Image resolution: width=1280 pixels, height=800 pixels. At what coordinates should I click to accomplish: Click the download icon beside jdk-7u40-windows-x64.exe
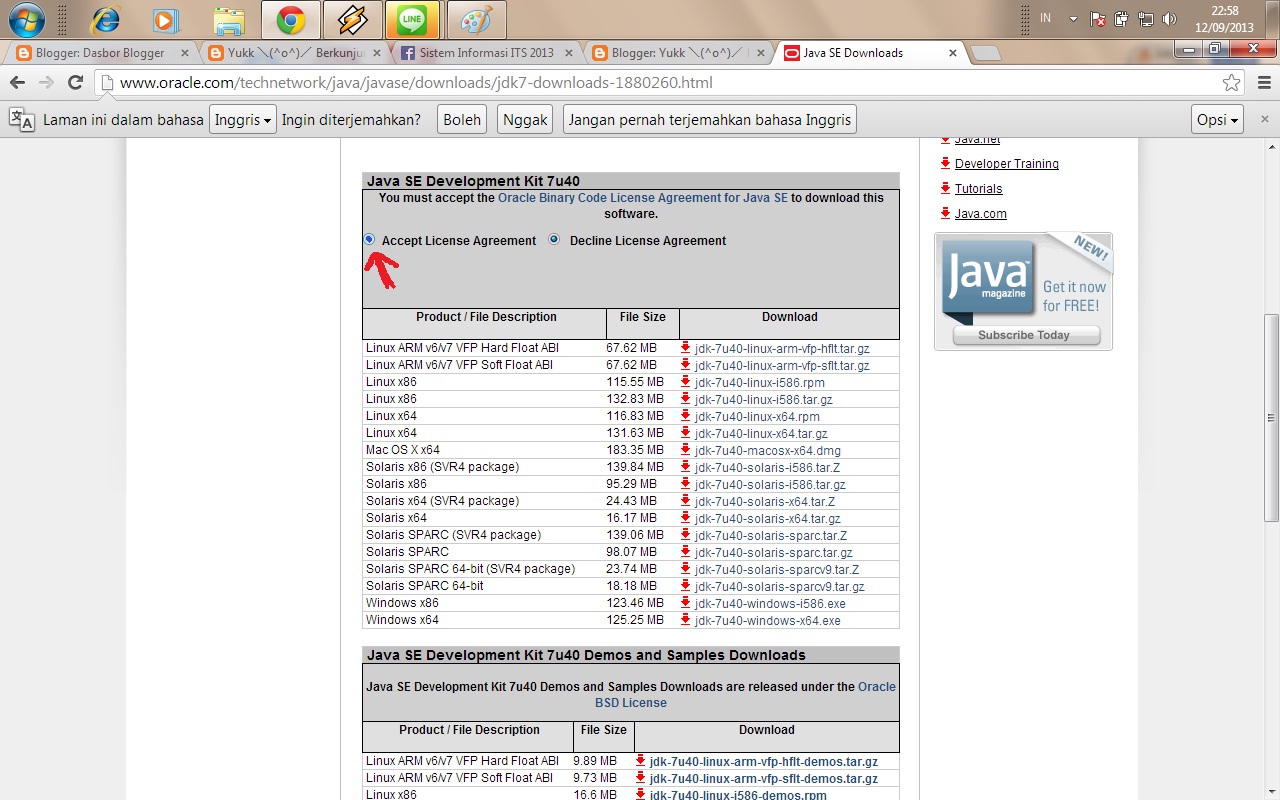[x=683, y=620]
